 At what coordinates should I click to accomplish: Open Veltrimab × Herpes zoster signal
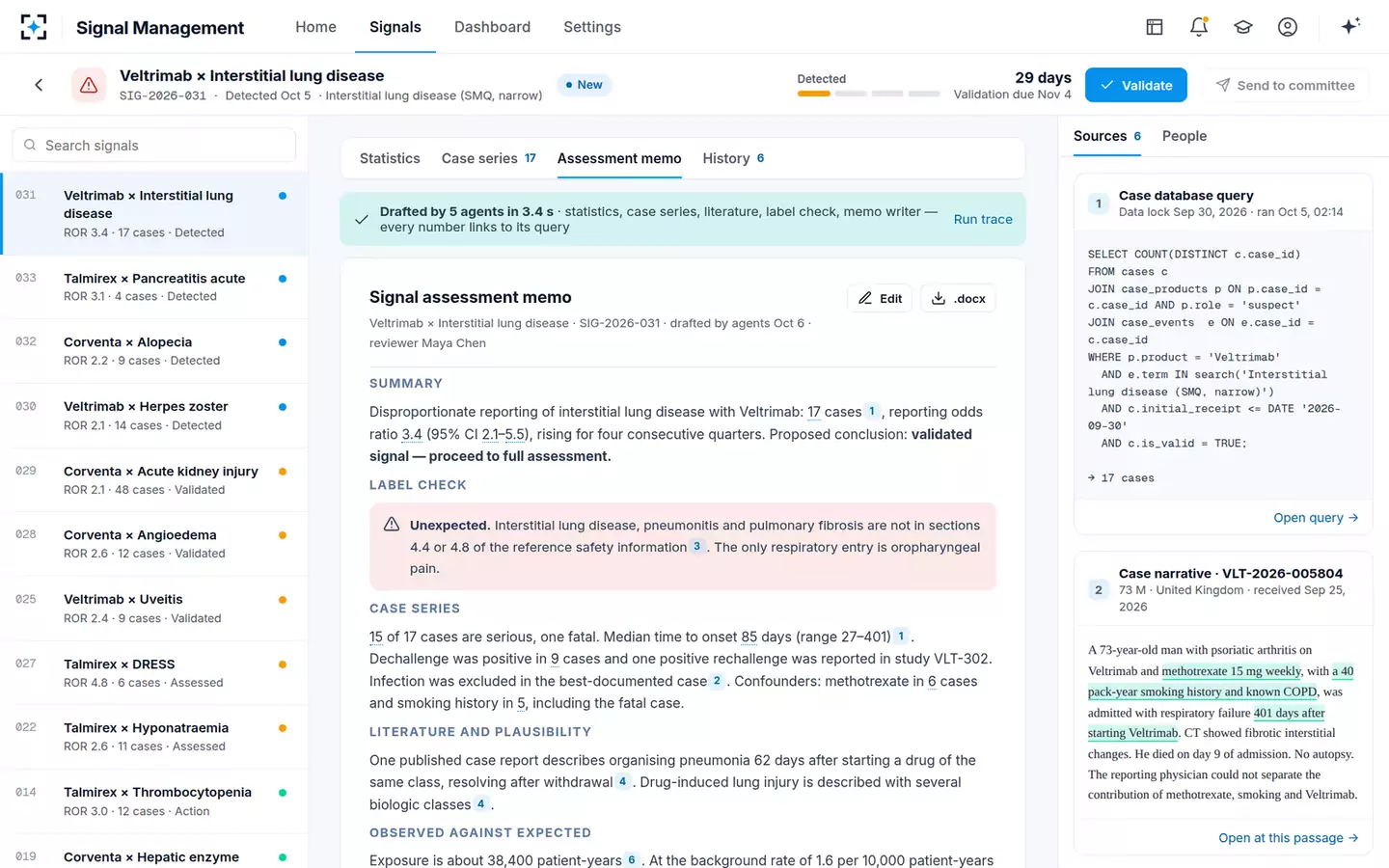[x=154, y=416]
